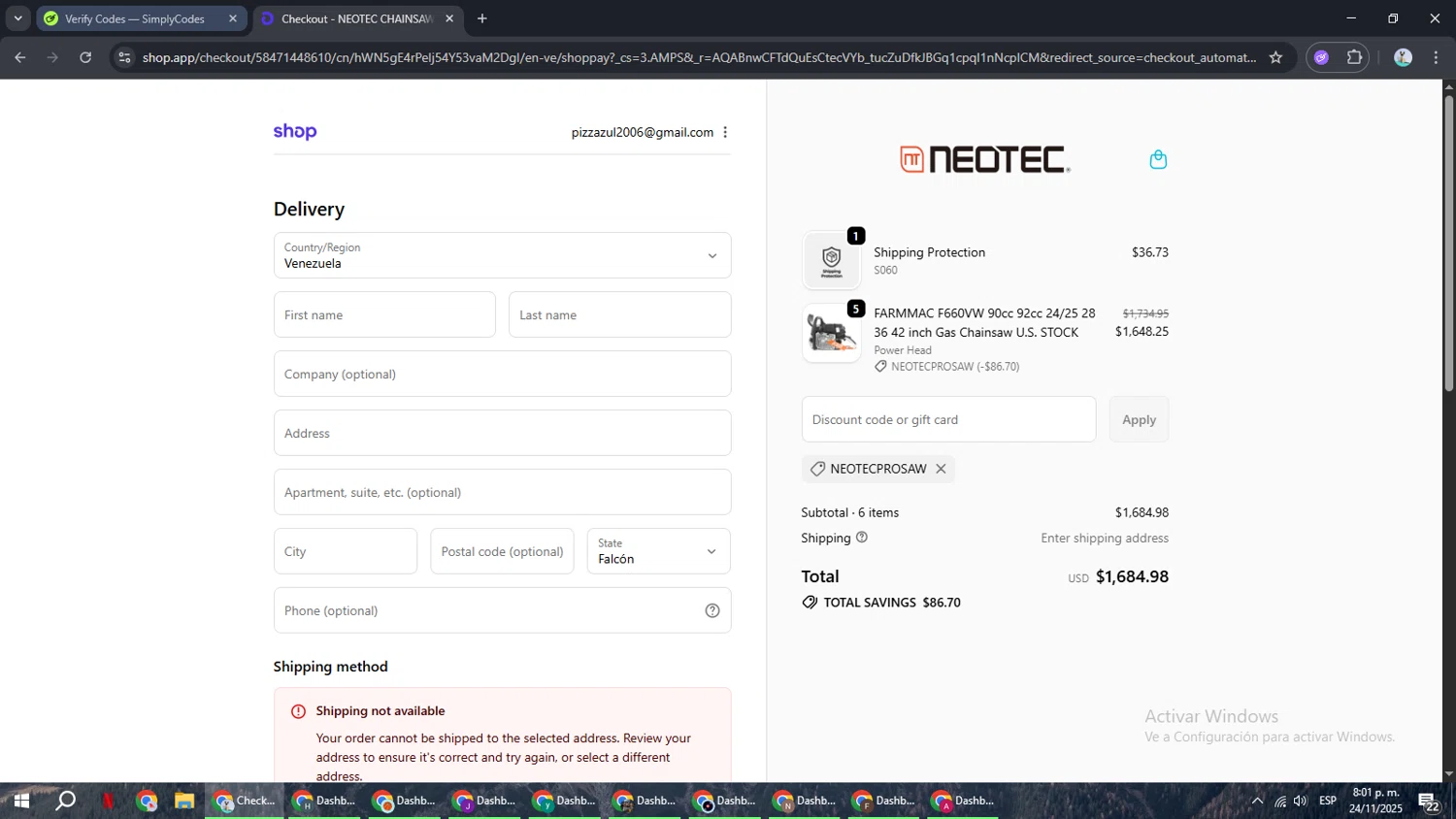Open the network icon in system tray
This screenshot has width=1456, height=819.
1280,801
